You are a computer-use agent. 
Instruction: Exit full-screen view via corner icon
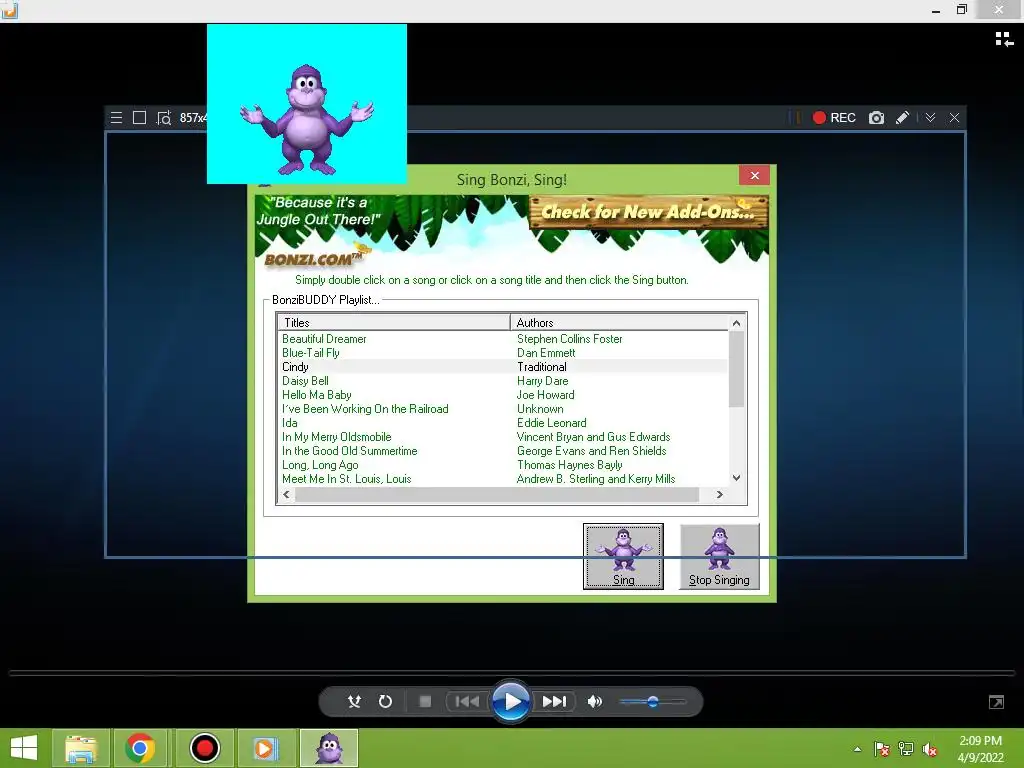tap(997, 702)
